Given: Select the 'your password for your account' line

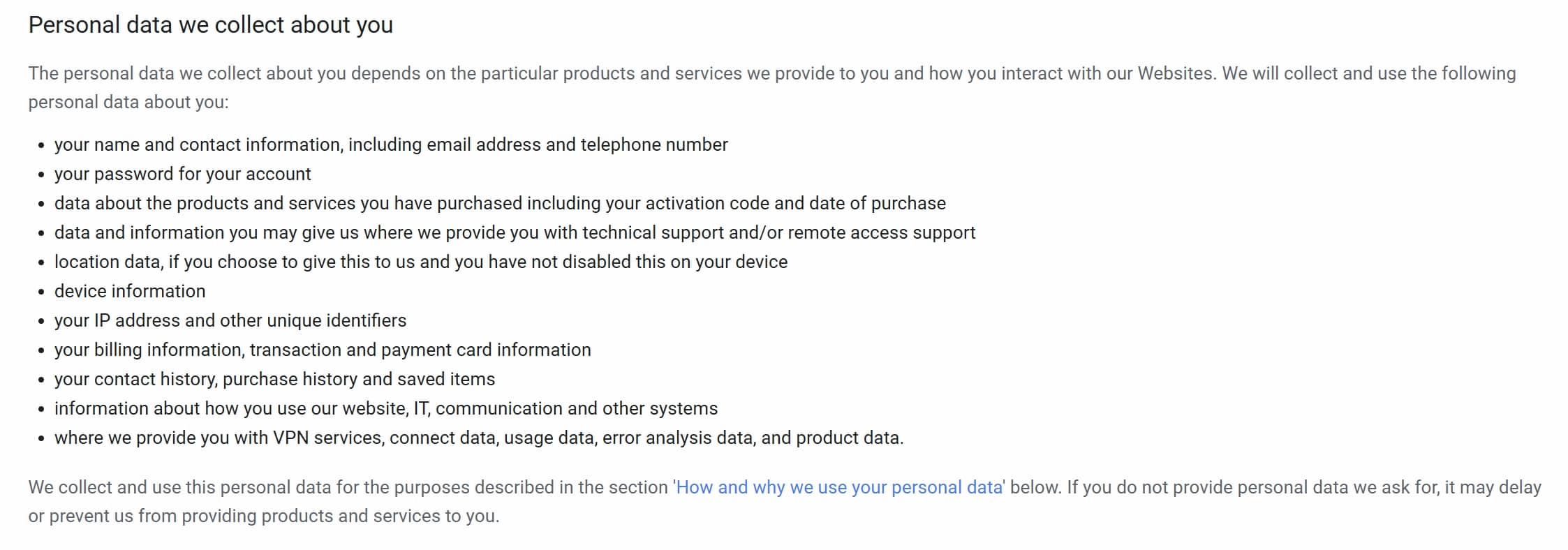Looking at the screenshot, I should [183, 174].
